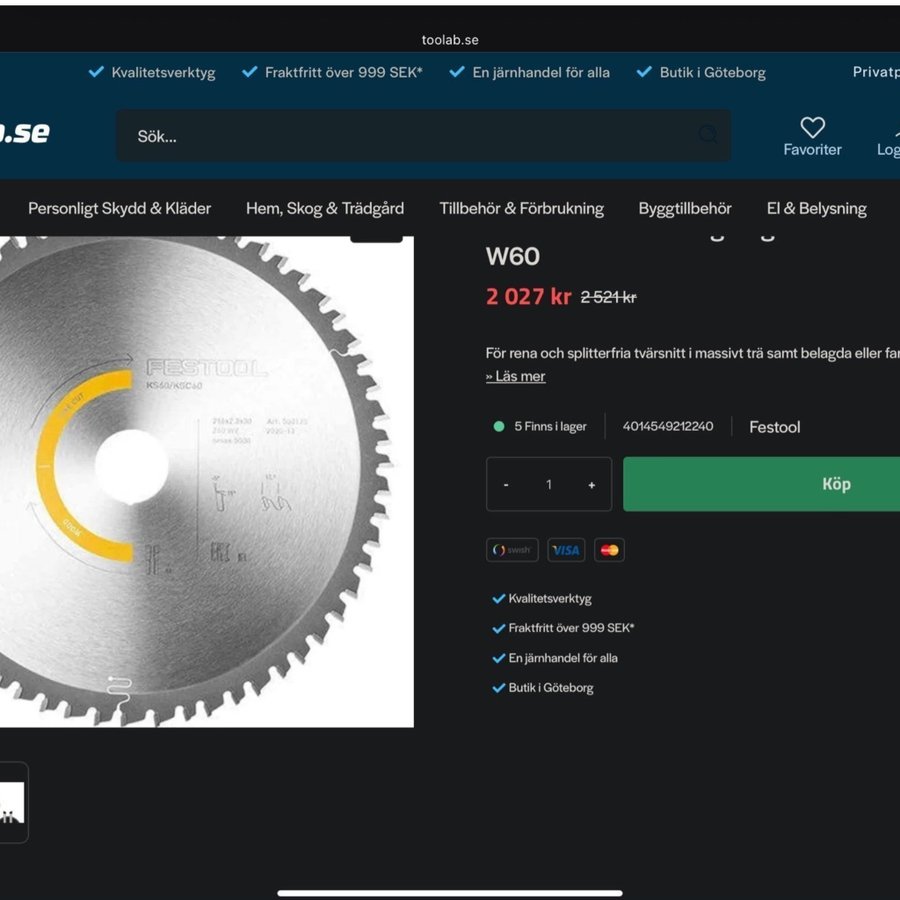Open Hem, Skog & Trädgård menu
Viewport: 900px width, 900px height.
tap(325, 208)
